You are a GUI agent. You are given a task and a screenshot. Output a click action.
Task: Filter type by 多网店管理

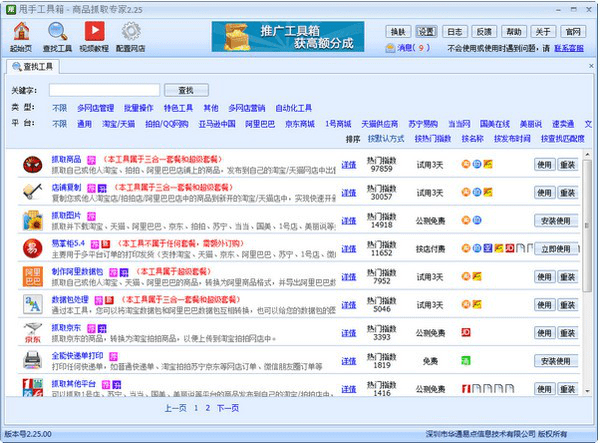pos(96,108)
